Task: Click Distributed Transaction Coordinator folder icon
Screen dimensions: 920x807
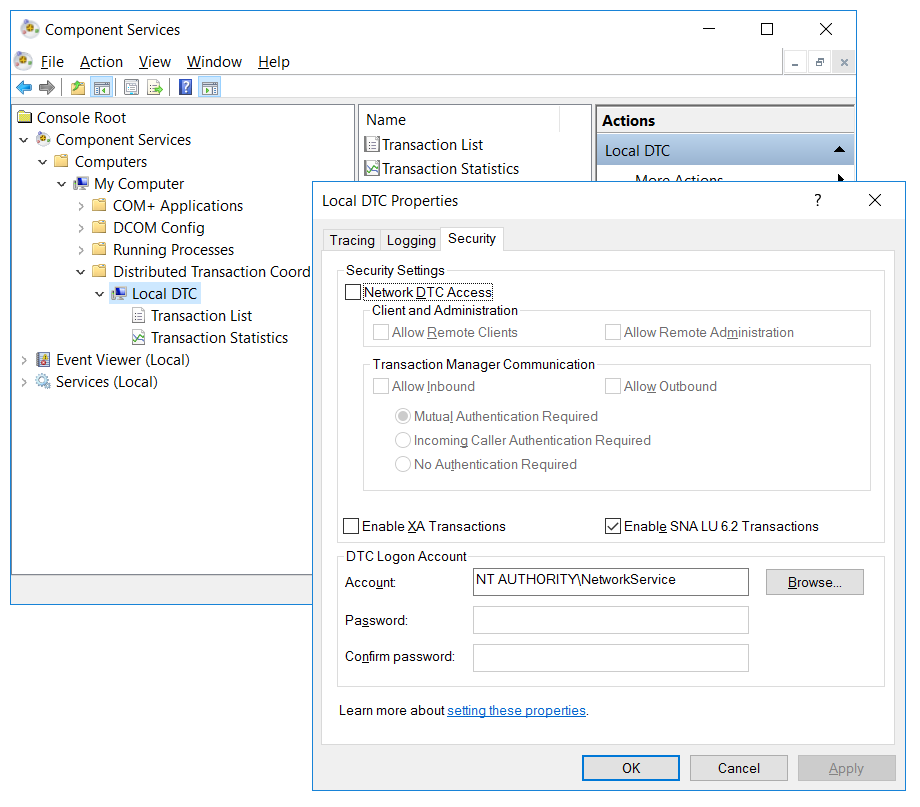Action: pyautogui.click(x=100, y=271)
